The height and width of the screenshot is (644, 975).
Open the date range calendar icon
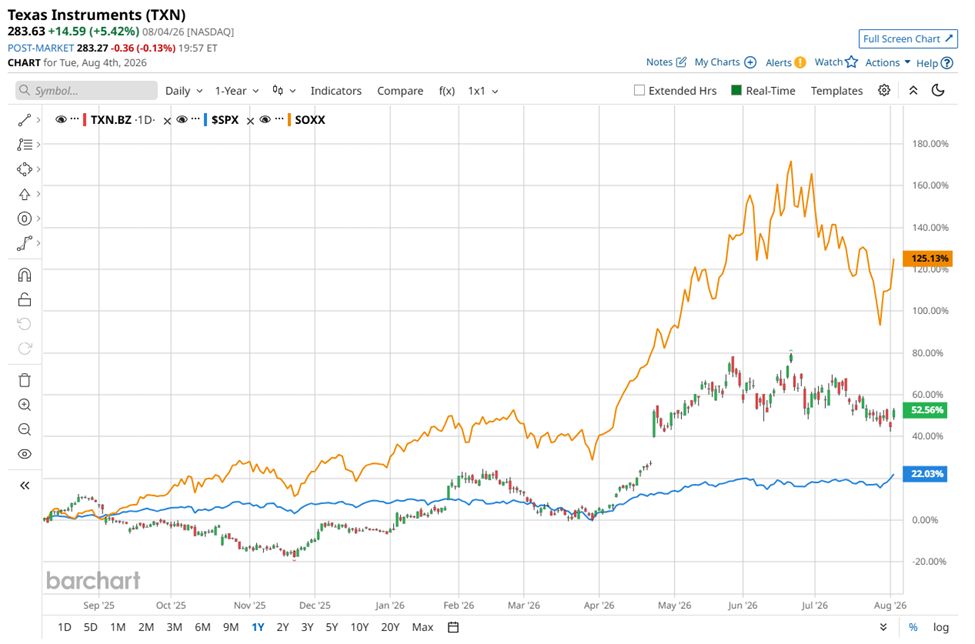pyautogui.click(x=453, y=627)
